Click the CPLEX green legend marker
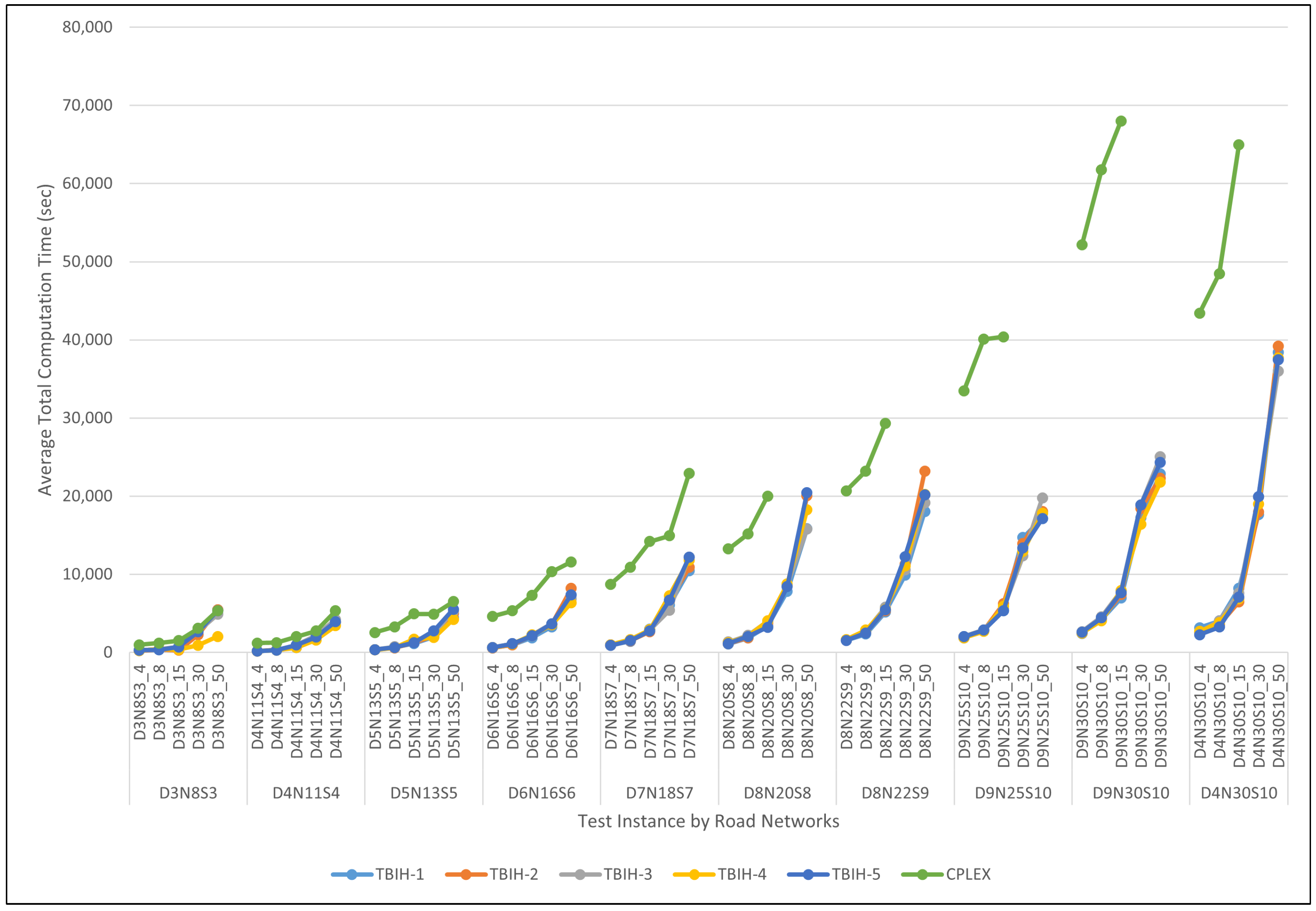Viewport: 1316px width, 911px height. (922, 874)
